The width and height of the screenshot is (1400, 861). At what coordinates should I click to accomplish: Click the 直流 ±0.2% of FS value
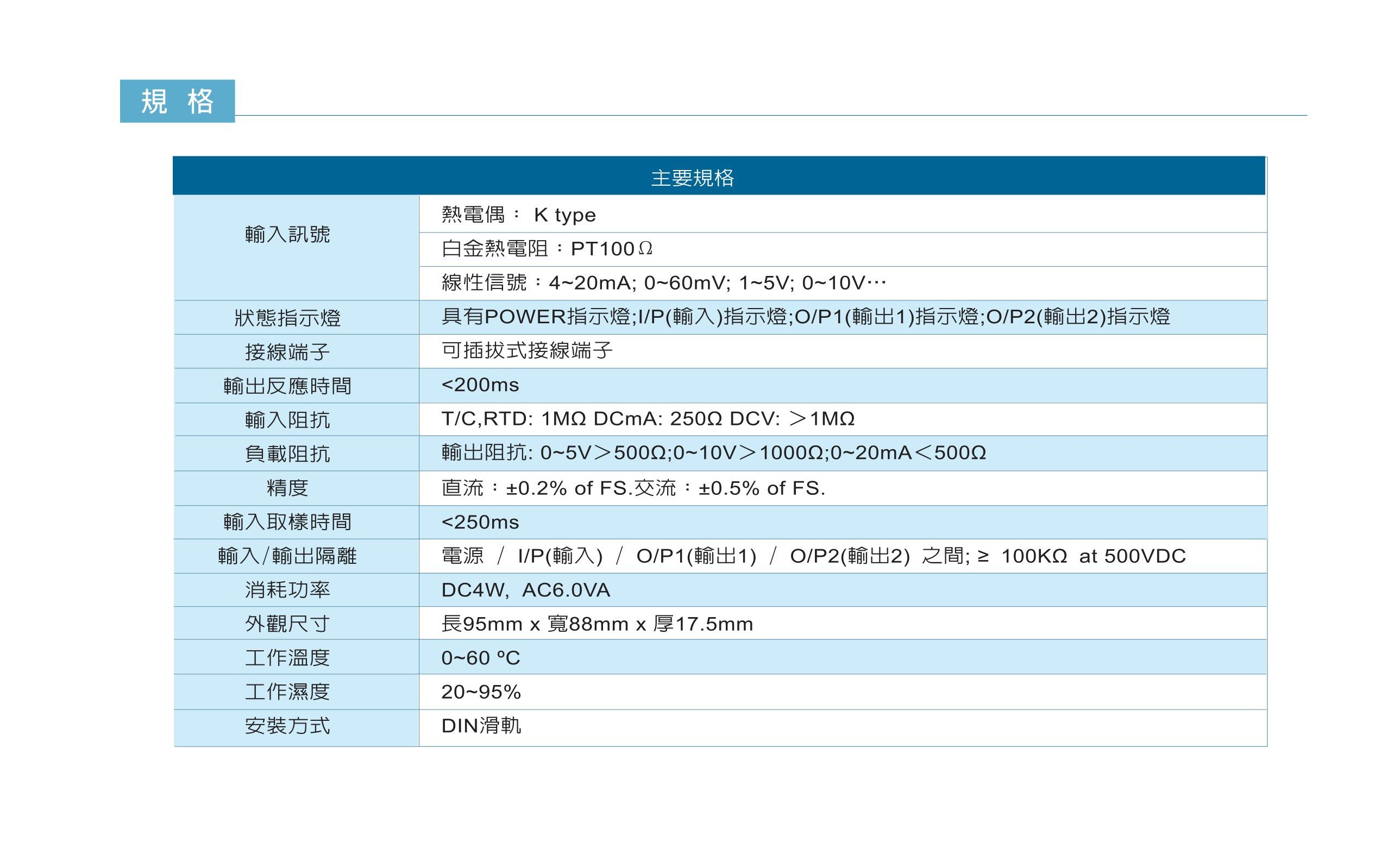[633, 488]
